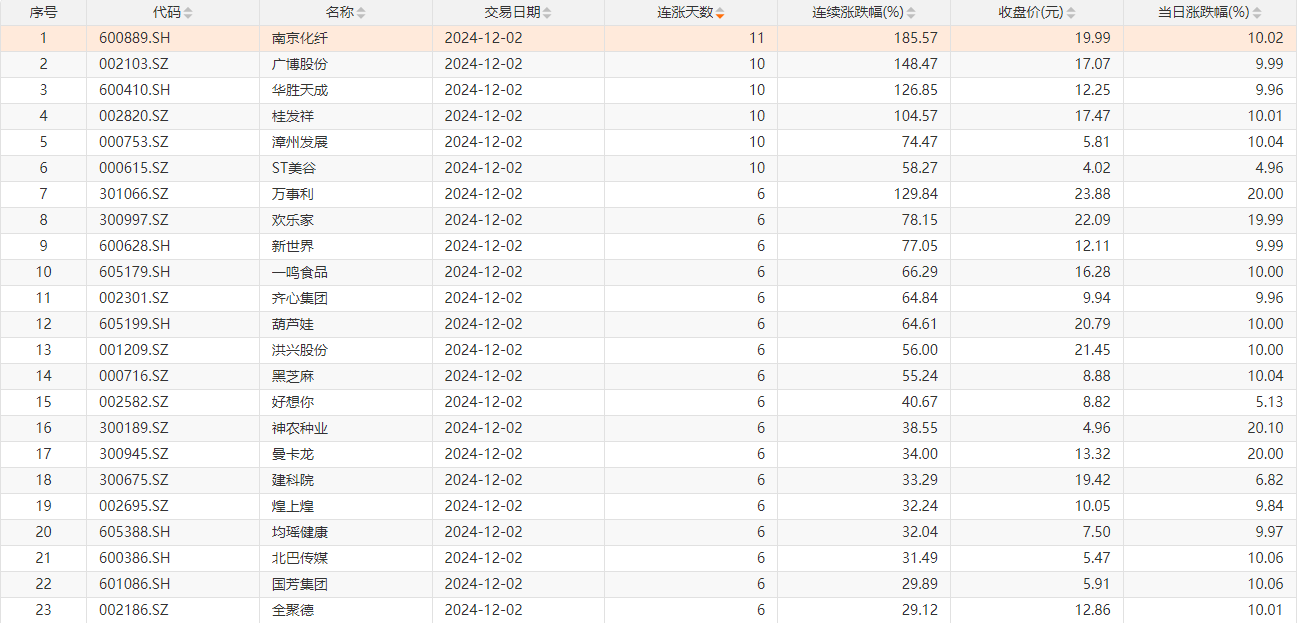1297x623 pixels.
Task: Open stock name 全聚德
Action: coord(293,610)
